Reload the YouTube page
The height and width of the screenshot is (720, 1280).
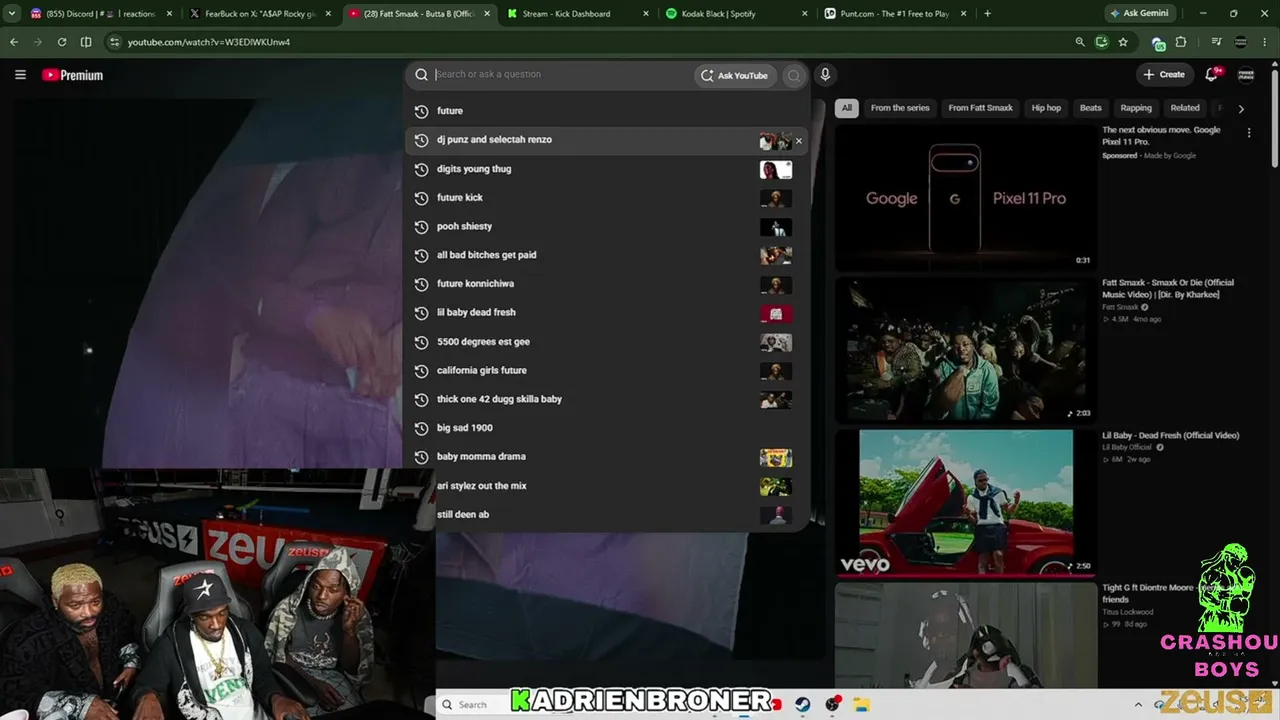coord(62,42)
